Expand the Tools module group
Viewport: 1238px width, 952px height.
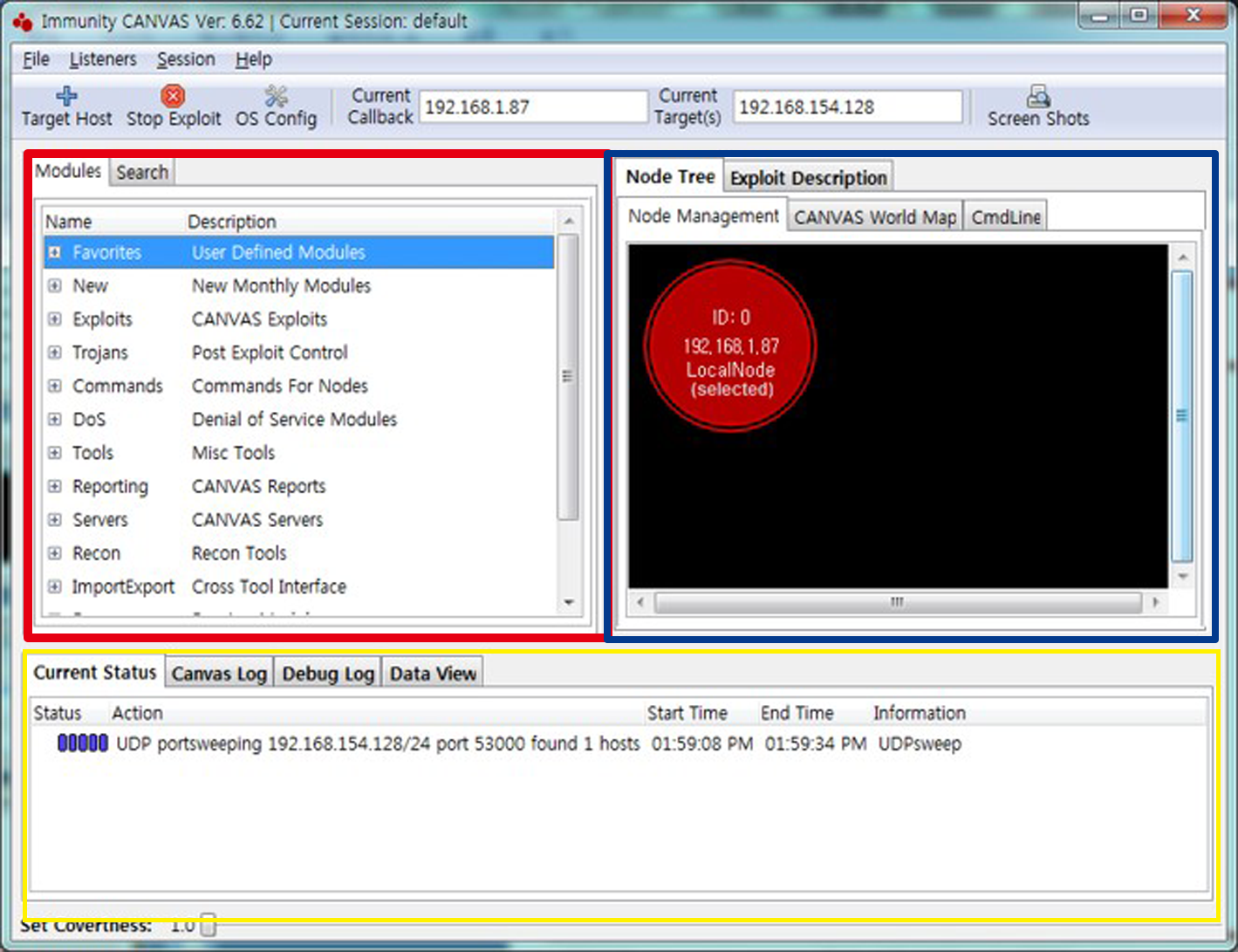point(55,453)
